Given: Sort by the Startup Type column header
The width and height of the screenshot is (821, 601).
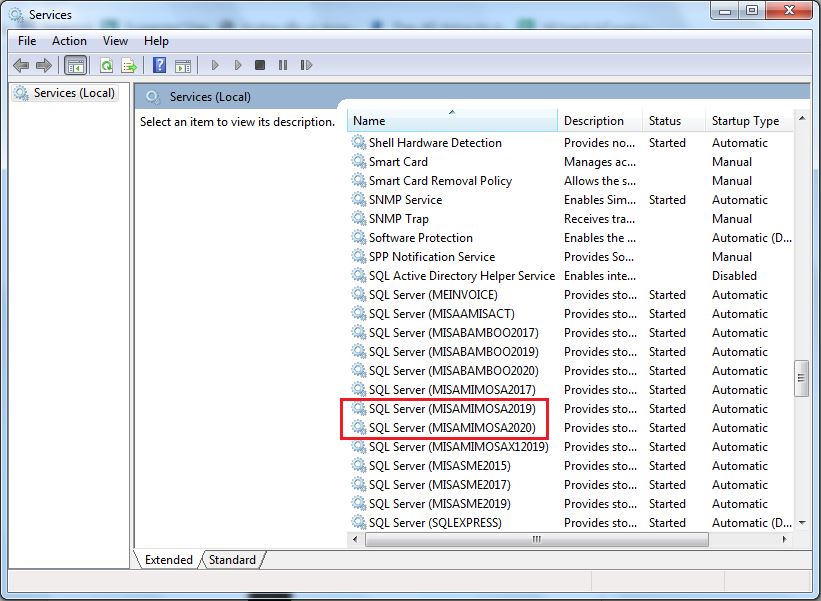Looking at the screenshot, I should [x=749, y=121].
